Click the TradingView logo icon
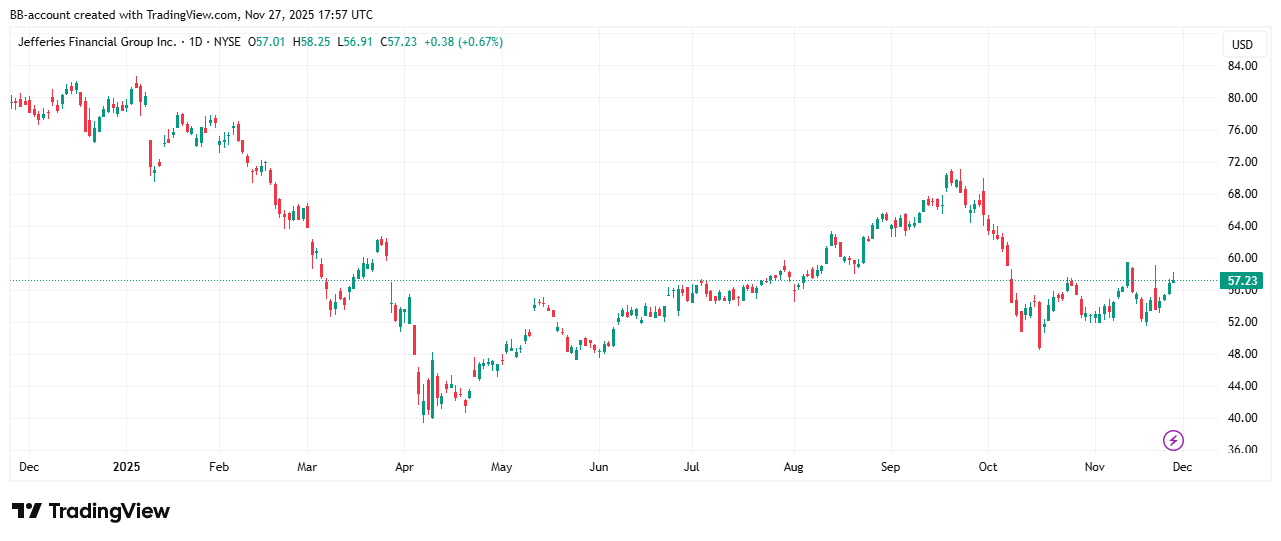The height and width of the screenshot is (541, 1281). [27, 511]
